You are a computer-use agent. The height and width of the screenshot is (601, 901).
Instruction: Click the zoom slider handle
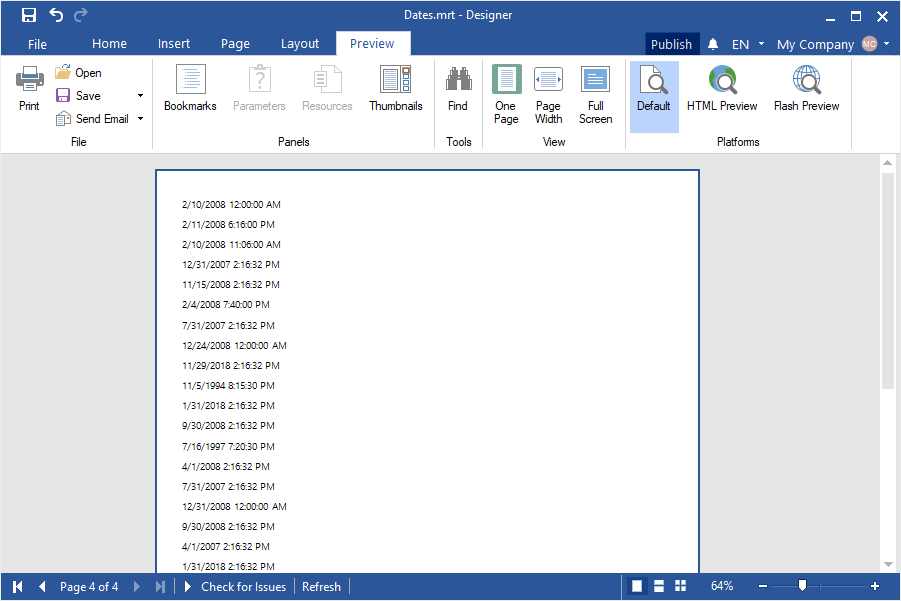tap(802, 586)
